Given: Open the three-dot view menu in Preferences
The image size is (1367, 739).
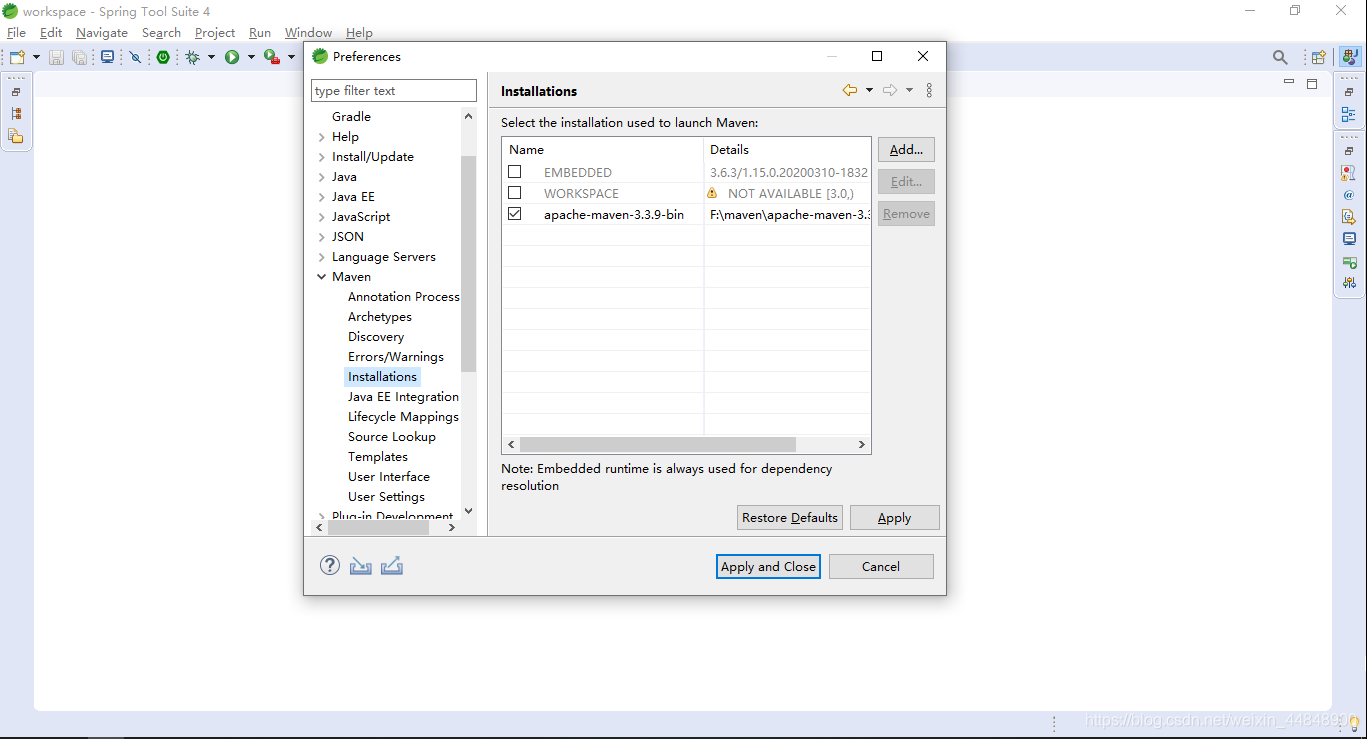Looking at the screenshot, I should click(929, 90).
